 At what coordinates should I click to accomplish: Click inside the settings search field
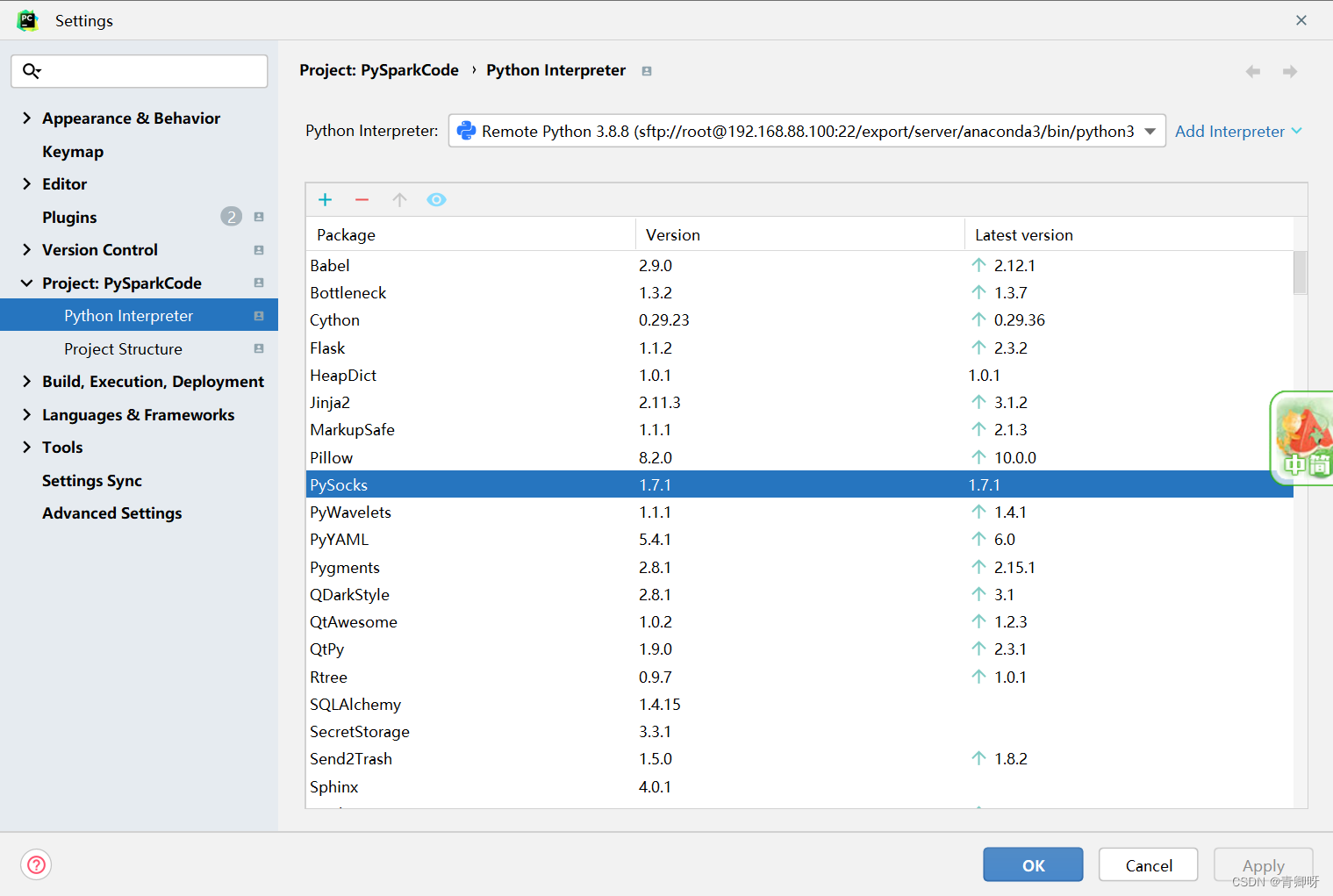pos(140,71)
